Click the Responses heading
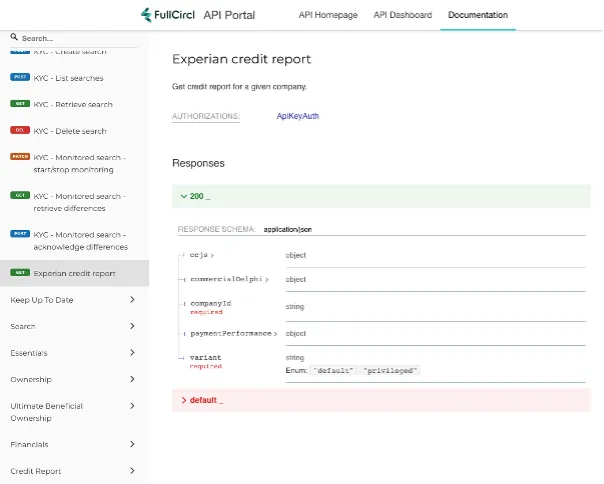The image size is (604, 484). pyautogui.click(x=198, y=163)
